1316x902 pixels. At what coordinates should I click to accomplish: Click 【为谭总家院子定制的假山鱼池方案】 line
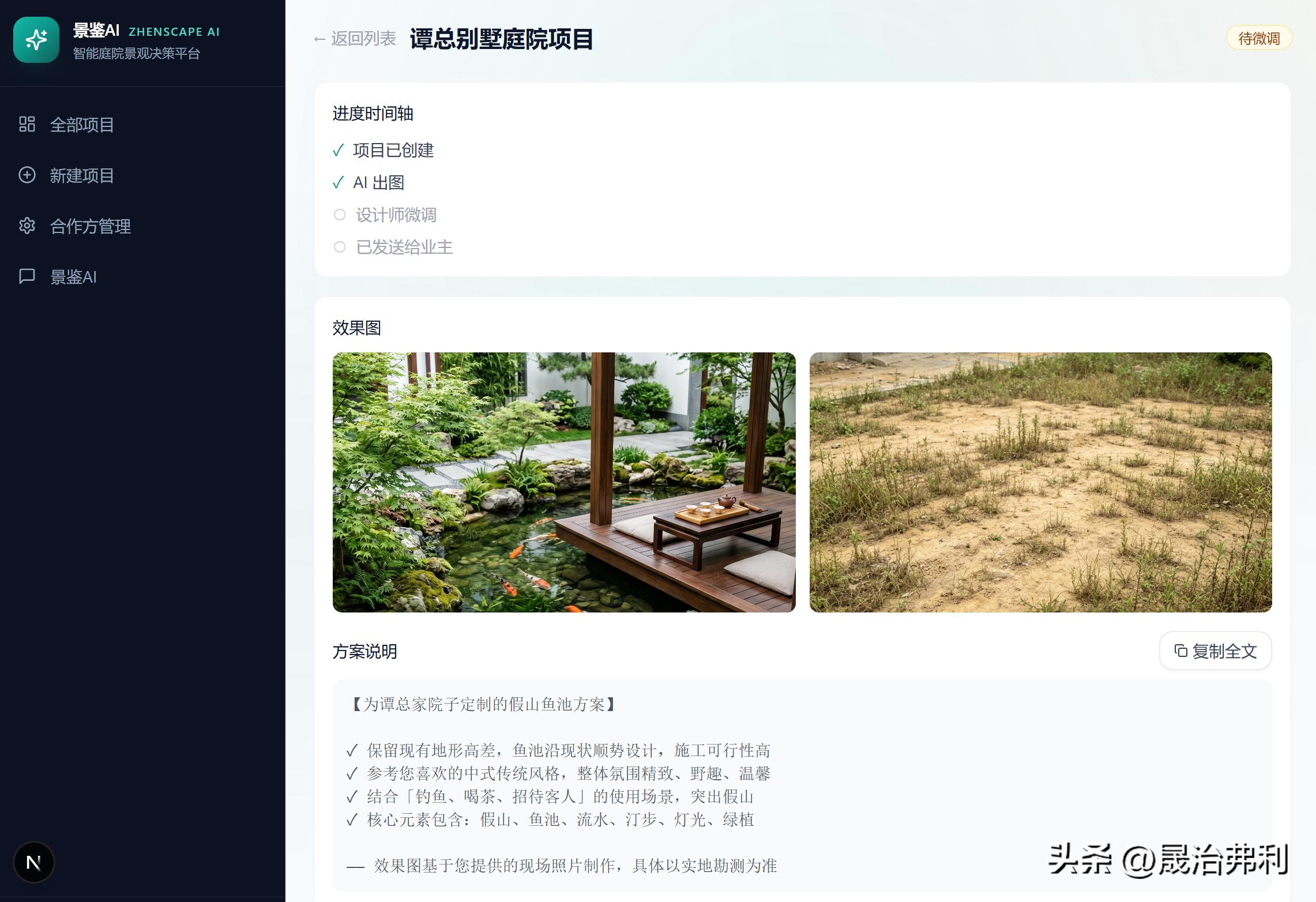483,704
